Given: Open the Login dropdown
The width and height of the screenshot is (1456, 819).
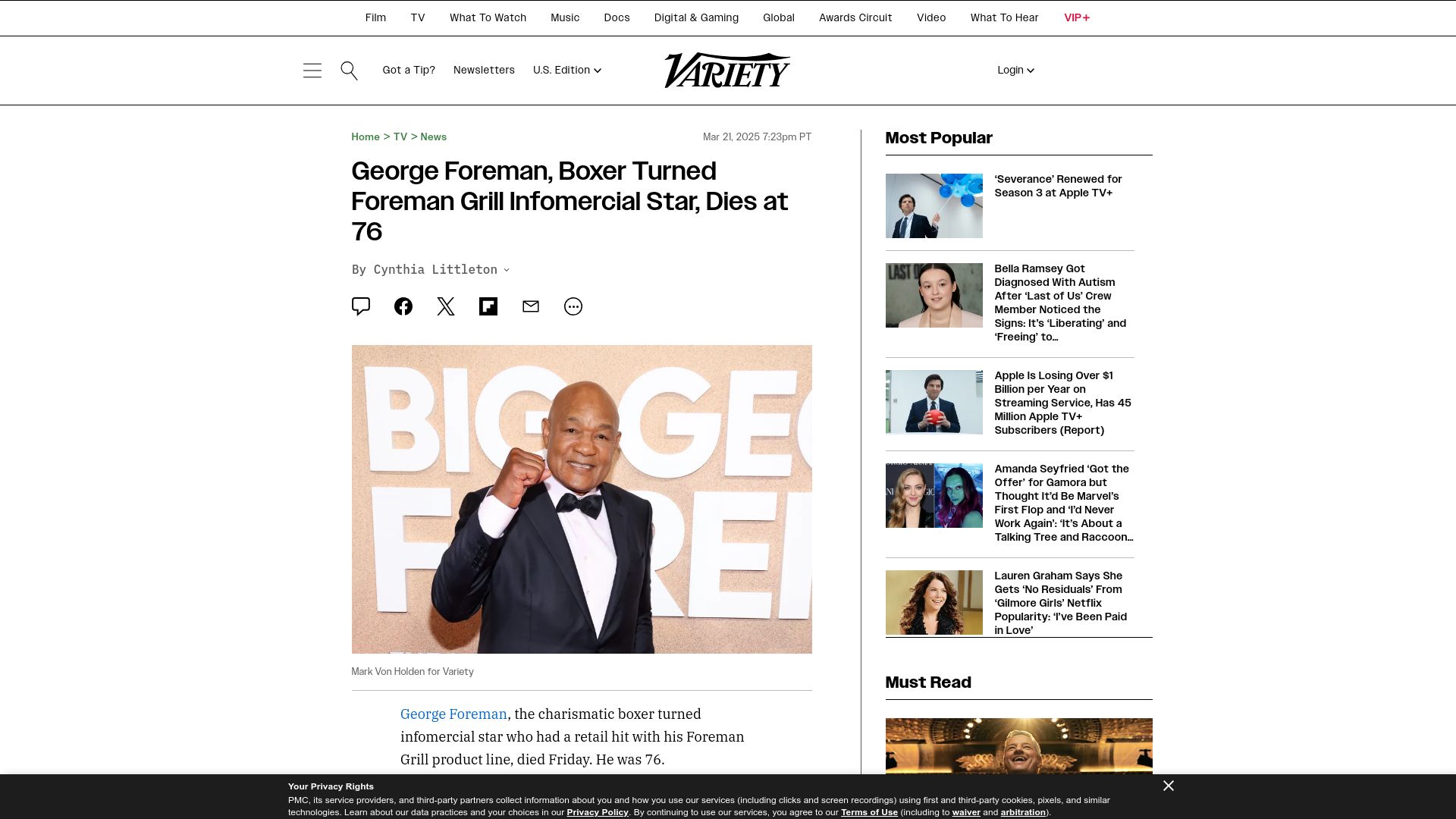Looking at the screenshot, I should (1016, 70).
